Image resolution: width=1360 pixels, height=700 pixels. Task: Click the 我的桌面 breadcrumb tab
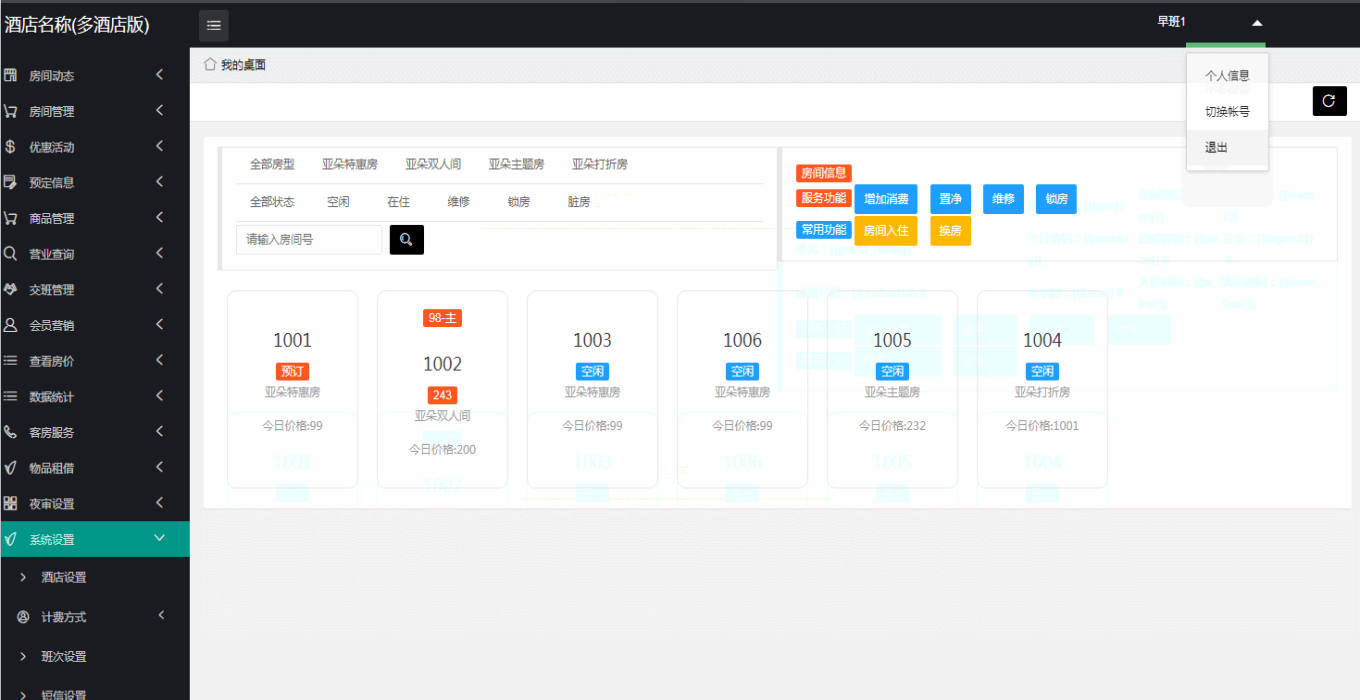[x=243, y=65]
